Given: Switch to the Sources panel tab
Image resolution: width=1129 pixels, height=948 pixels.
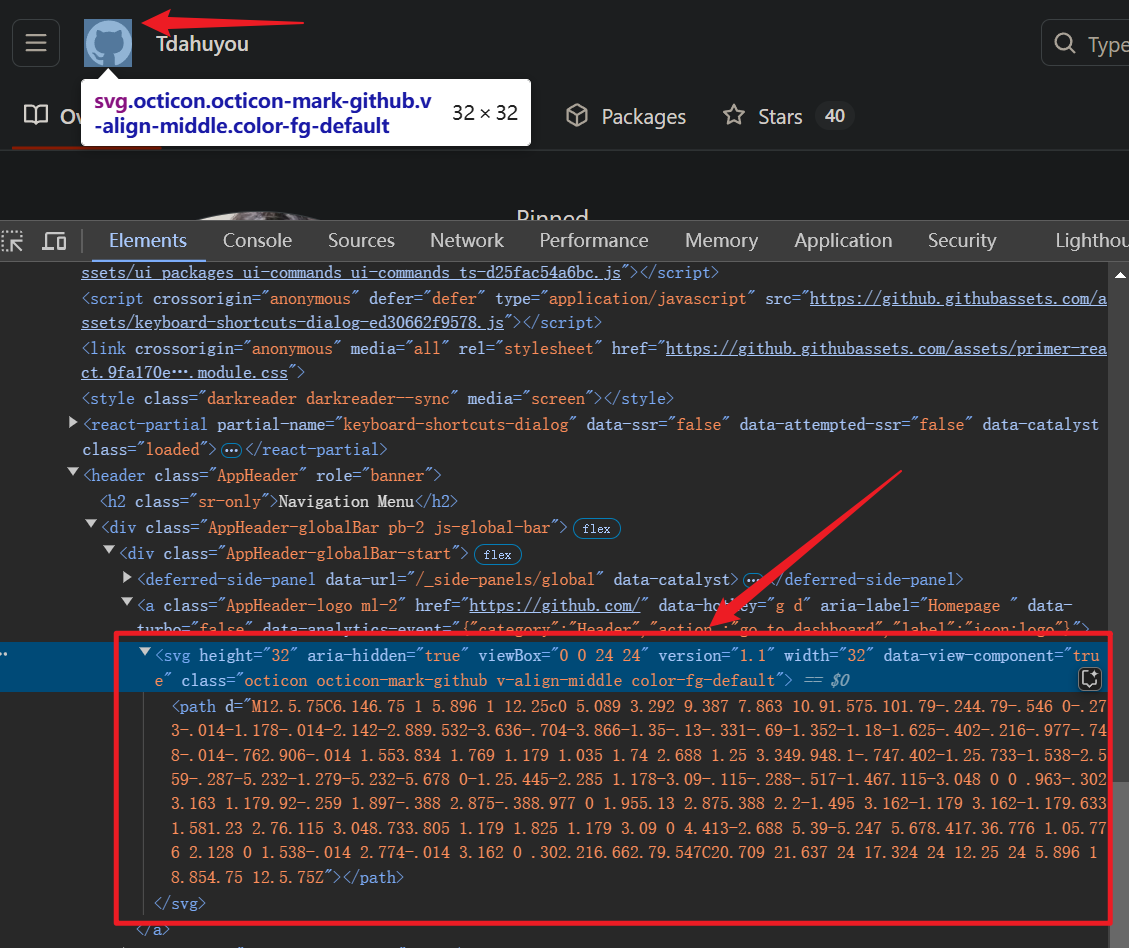Looking at the screenshot, I should pos(361,240).
